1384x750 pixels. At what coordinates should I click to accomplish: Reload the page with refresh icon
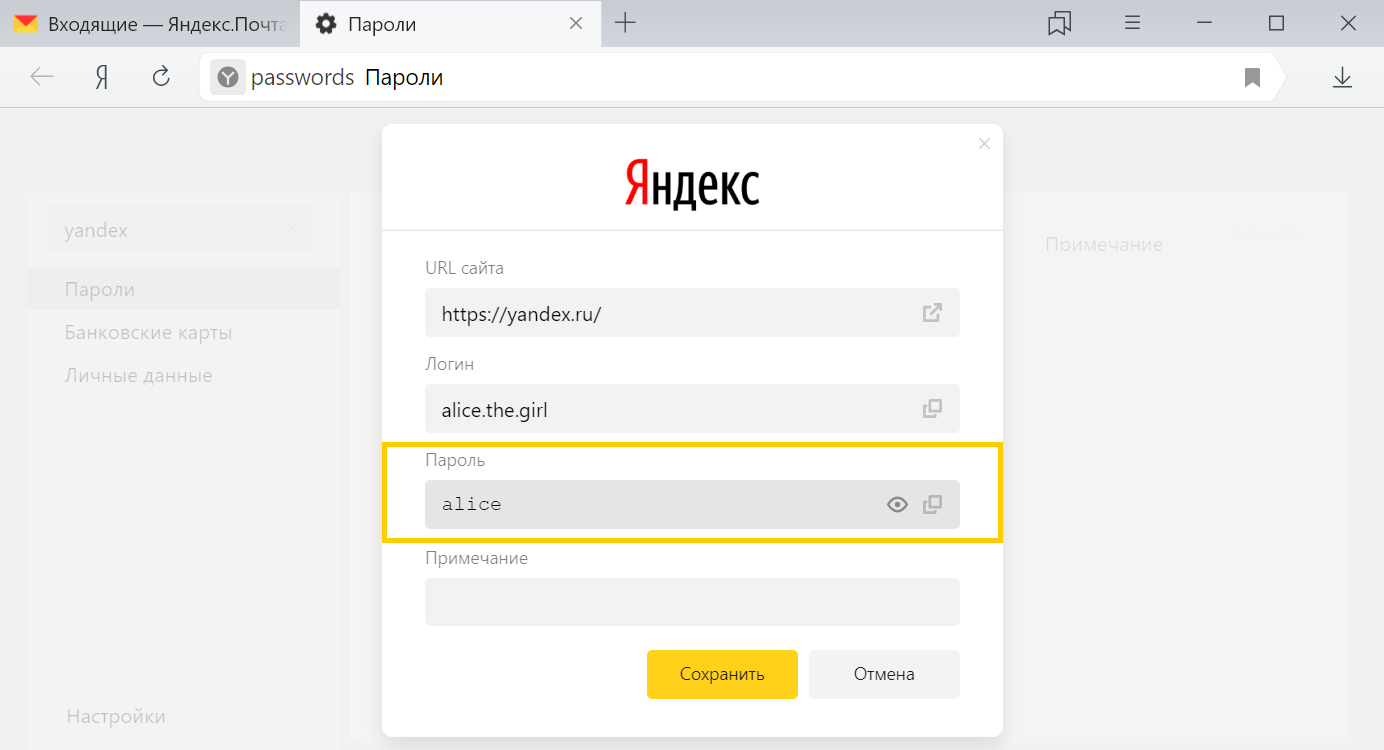(x=161, y=77)
